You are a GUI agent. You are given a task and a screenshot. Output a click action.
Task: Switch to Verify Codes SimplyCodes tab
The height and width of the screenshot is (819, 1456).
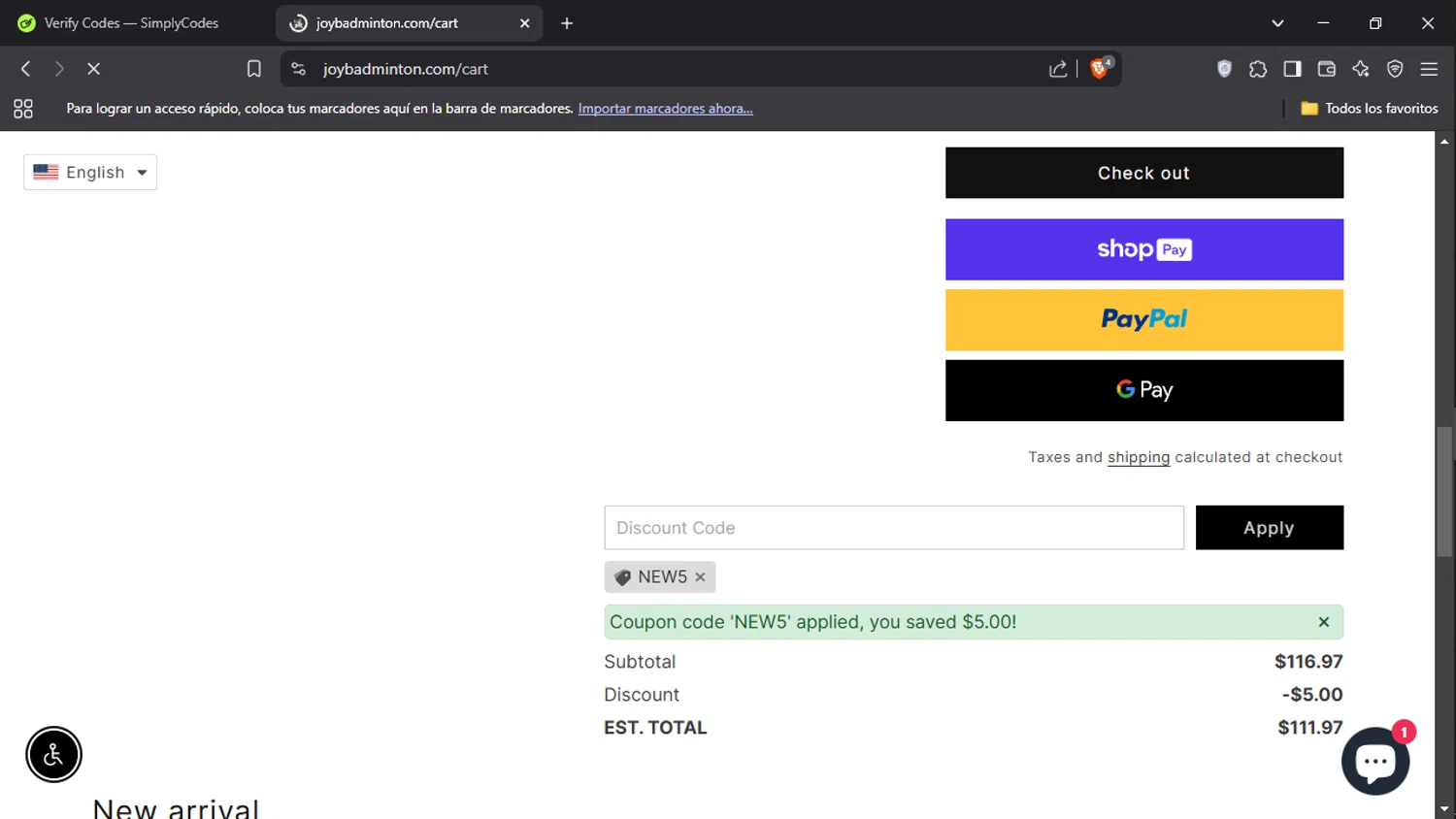[x=131, y=23]
